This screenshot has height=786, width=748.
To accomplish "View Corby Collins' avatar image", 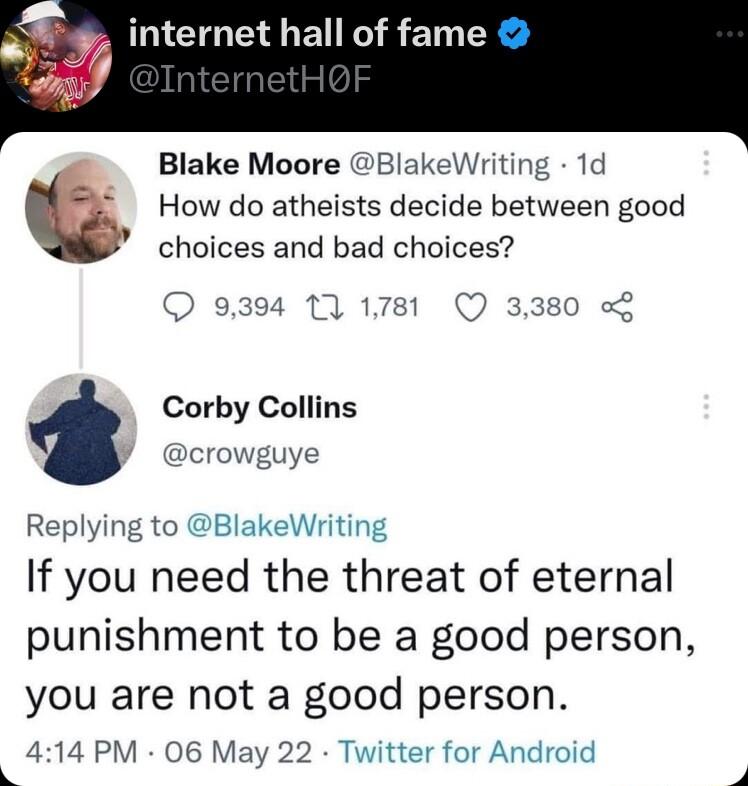I will pos(80,430).
